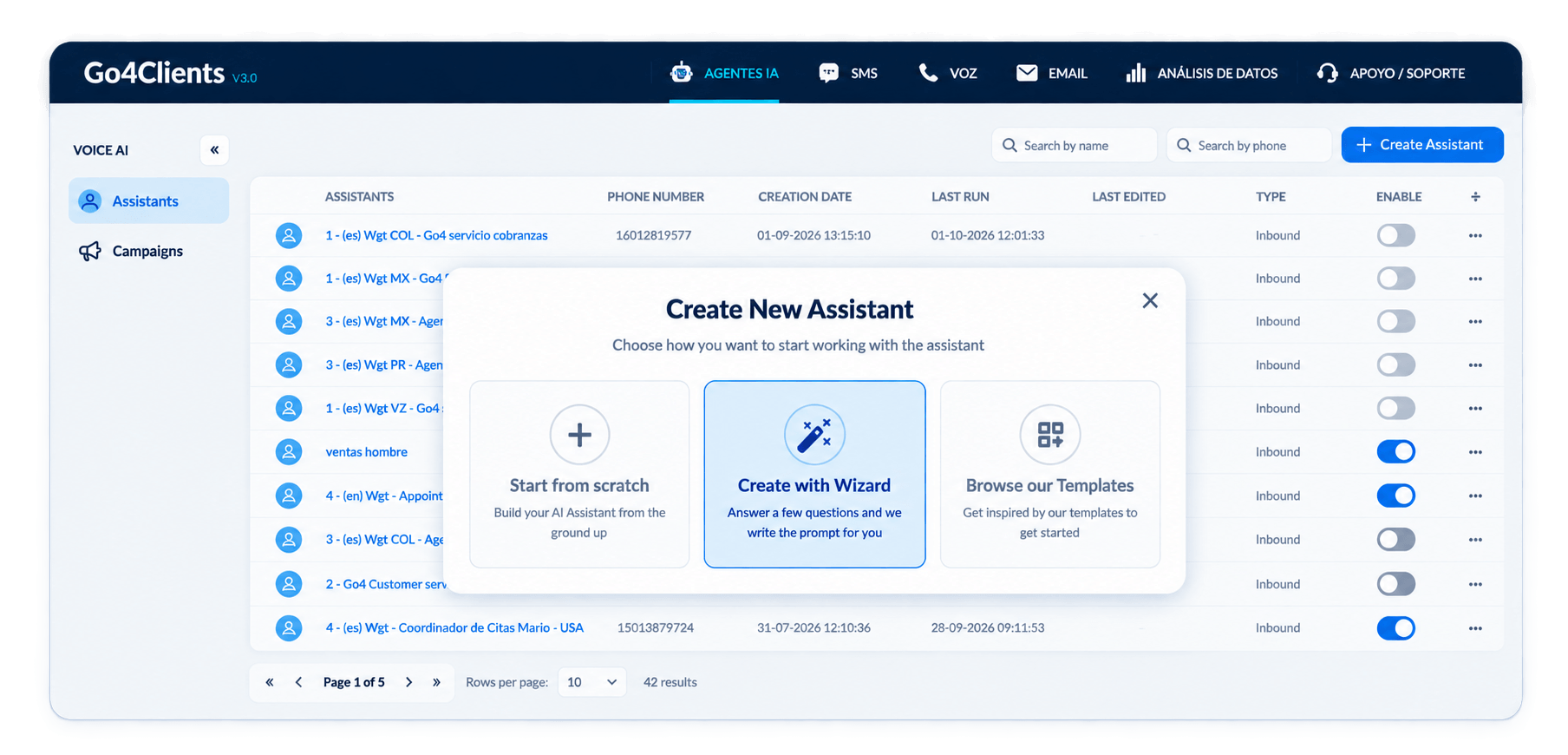Collapse the Voice AI sidebar

tap(214, 150)
